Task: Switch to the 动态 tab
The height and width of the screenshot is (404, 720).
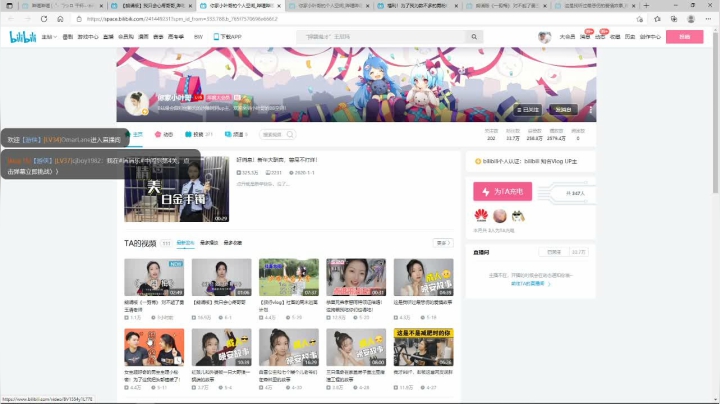Action: coord(164,135)
